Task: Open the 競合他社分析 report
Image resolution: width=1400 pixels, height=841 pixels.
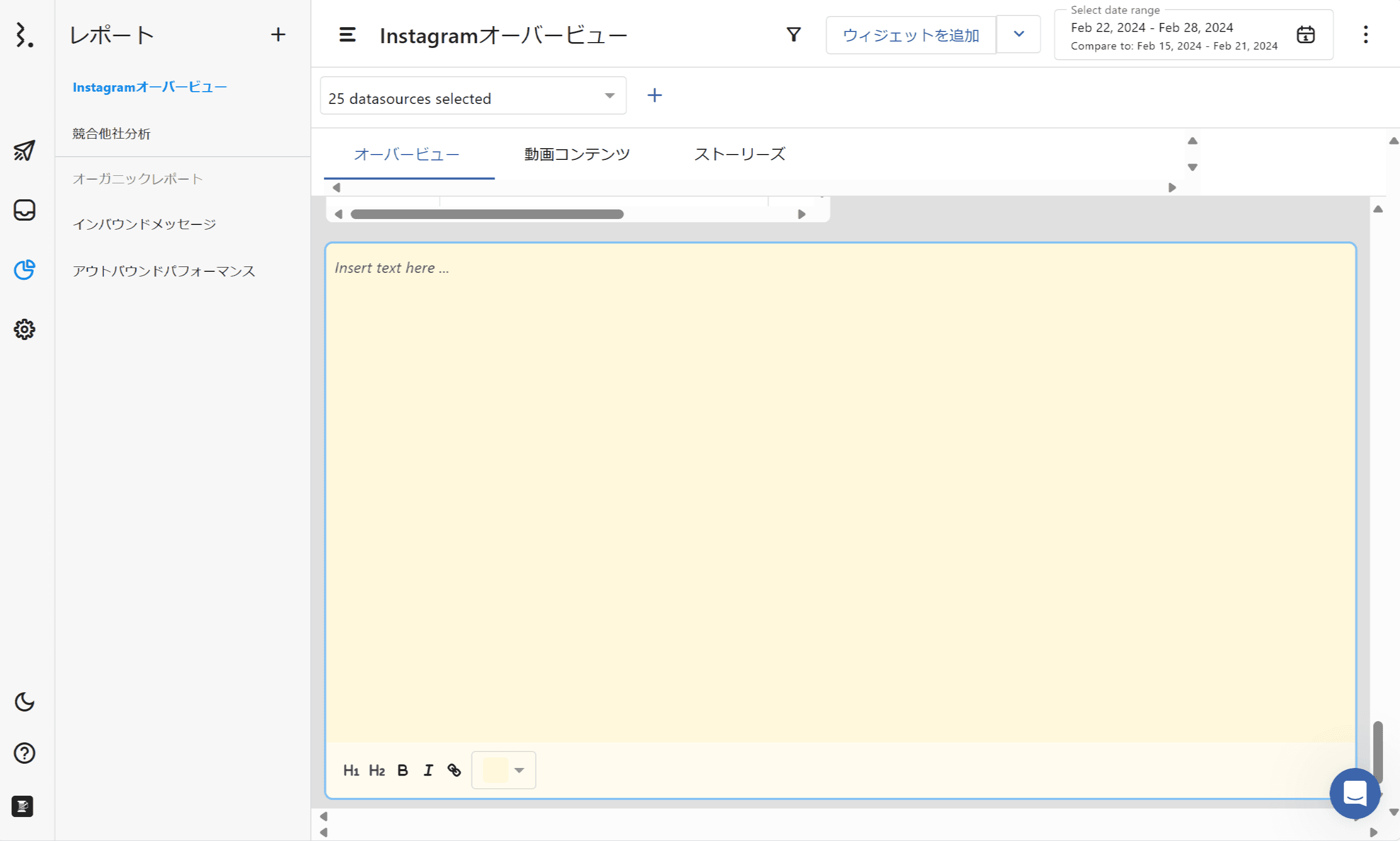Action: [x=111, y=134]
